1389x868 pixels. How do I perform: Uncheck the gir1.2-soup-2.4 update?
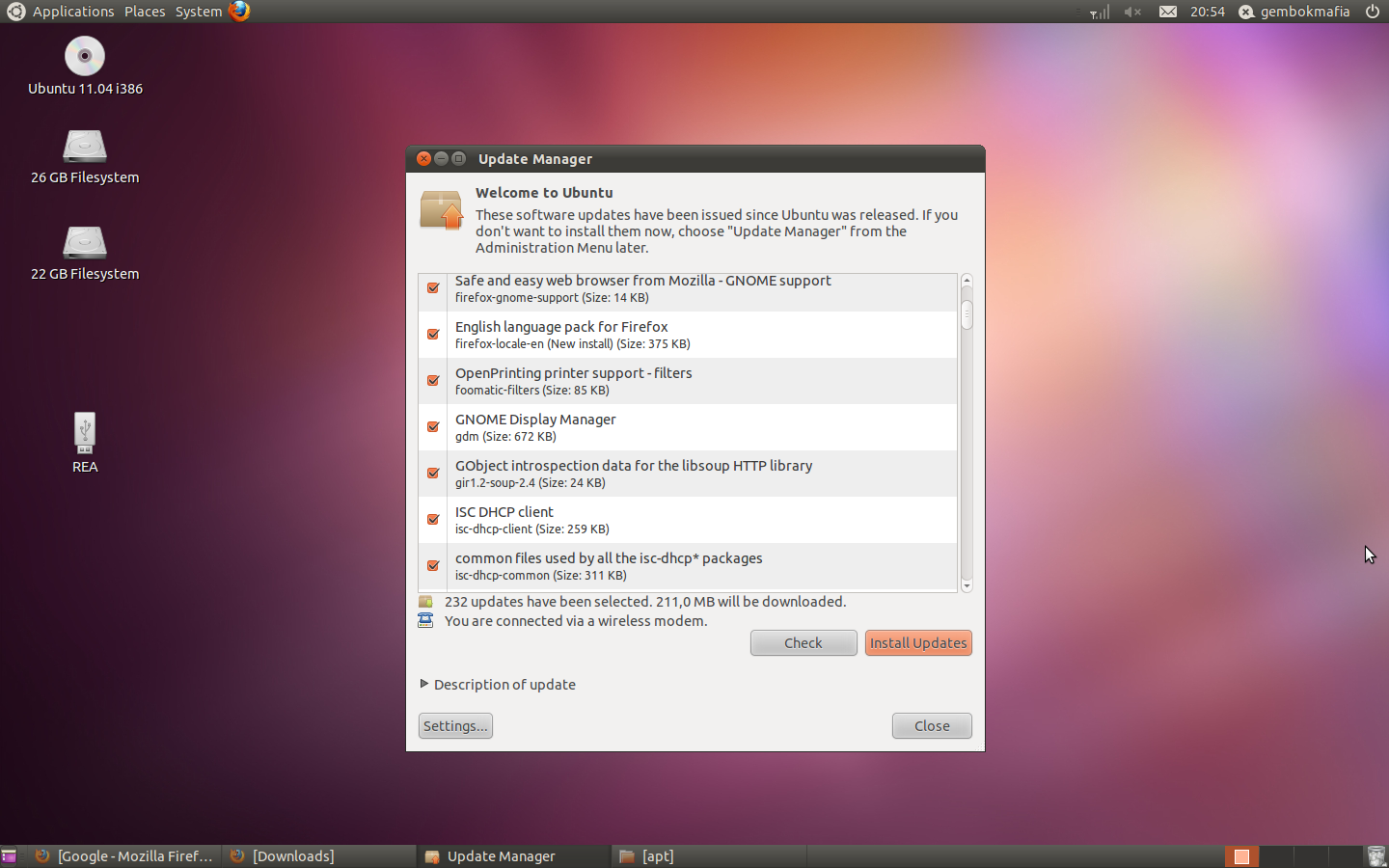tap(433, 474)
